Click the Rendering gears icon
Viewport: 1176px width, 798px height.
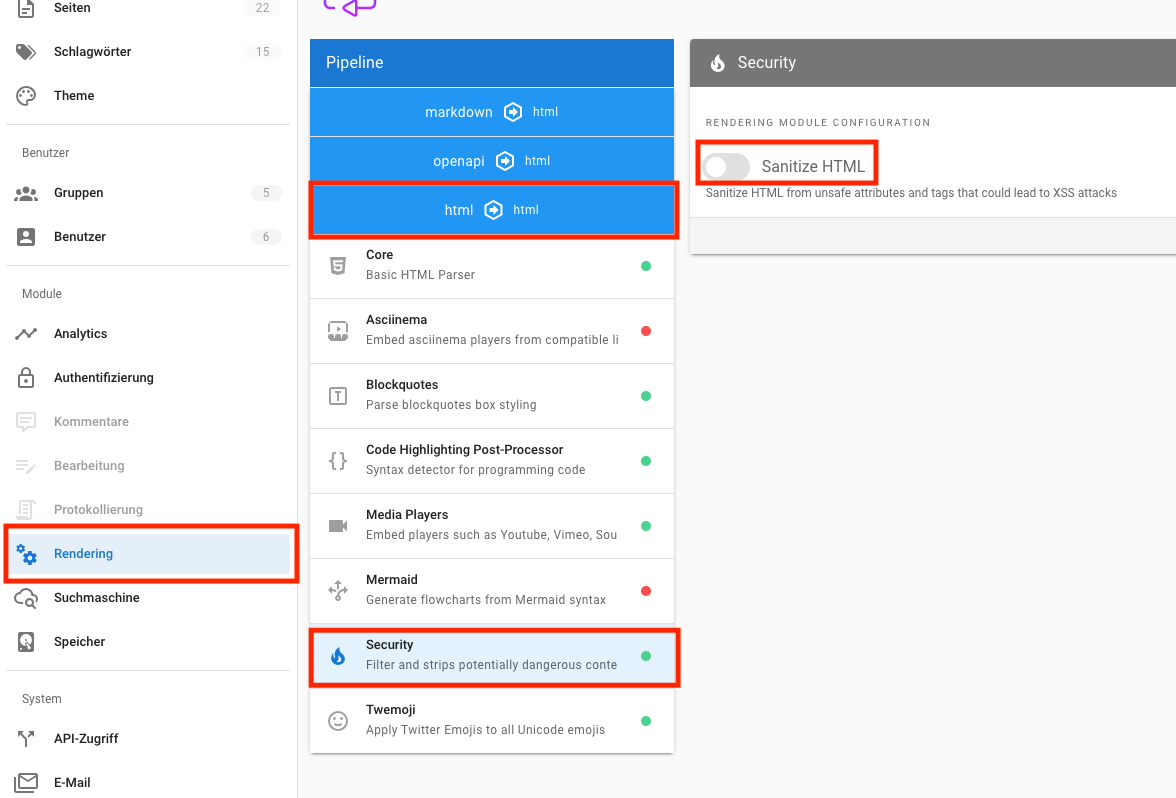pos(26,554)
